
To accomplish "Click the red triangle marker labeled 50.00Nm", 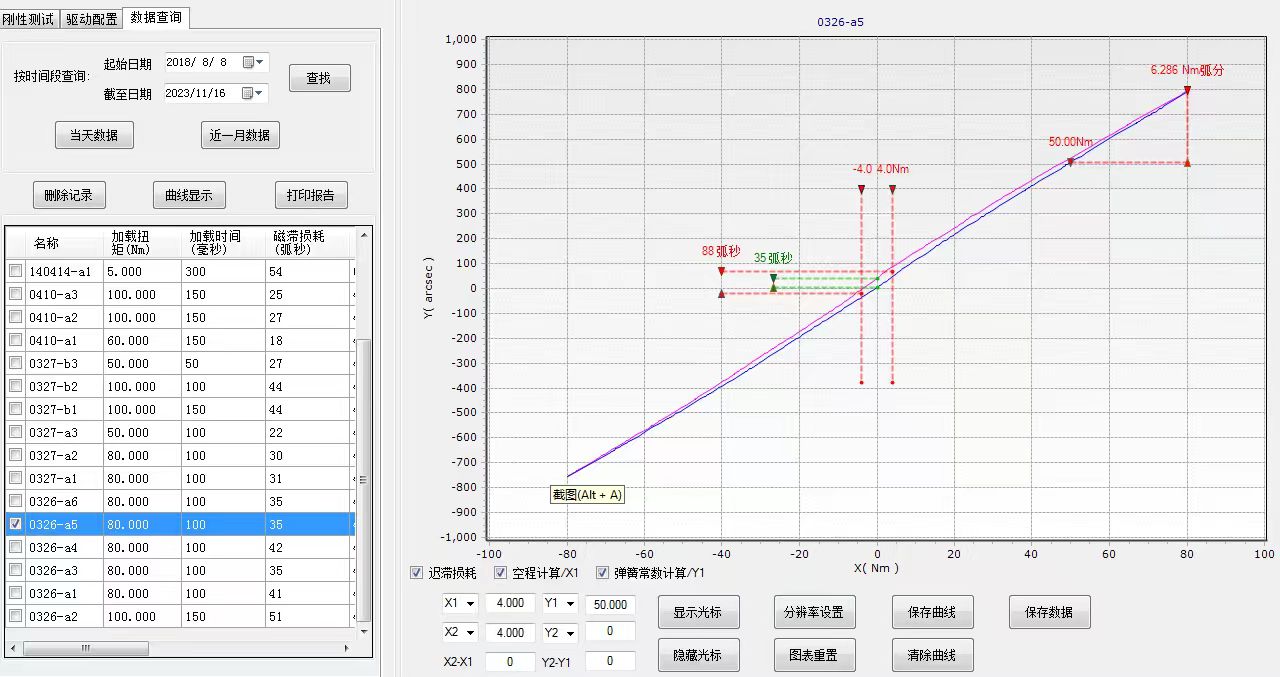I will [x=1070, y=162].
